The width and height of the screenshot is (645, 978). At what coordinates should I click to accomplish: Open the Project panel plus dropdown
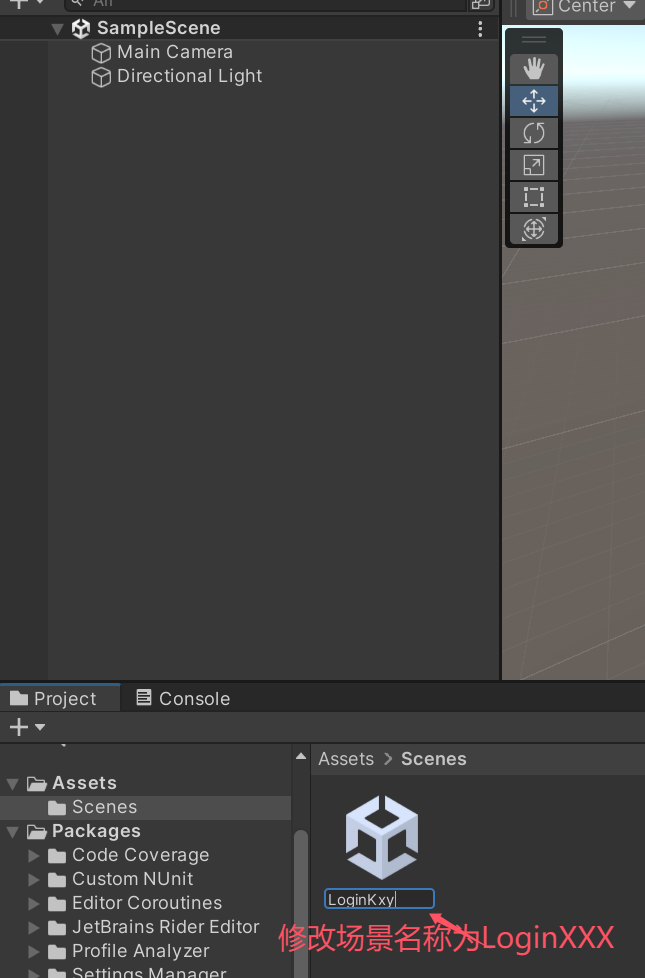[27, 727]
